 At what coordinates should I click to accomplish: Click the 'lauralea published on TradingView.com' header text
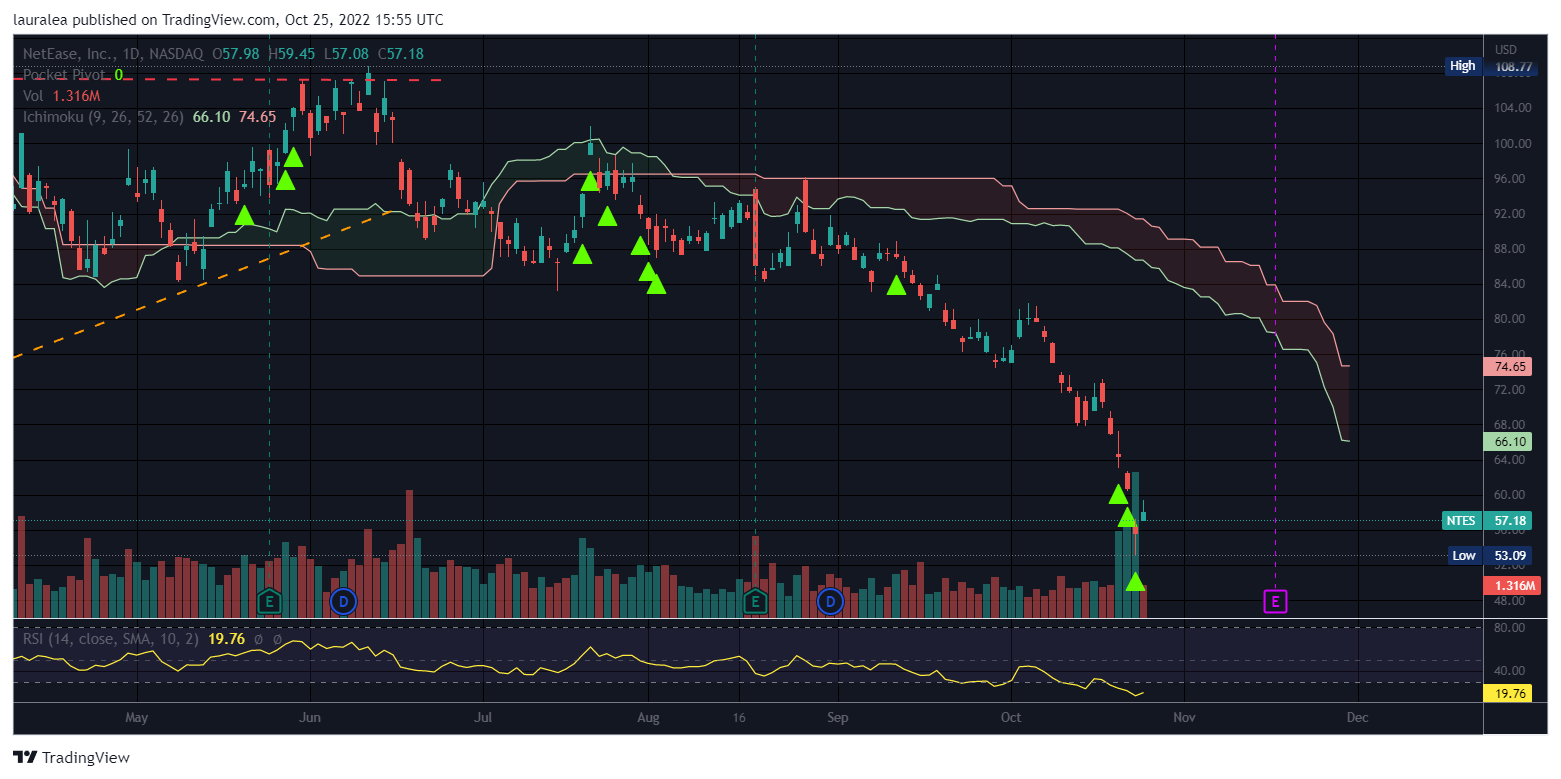[x=143, y=19]
